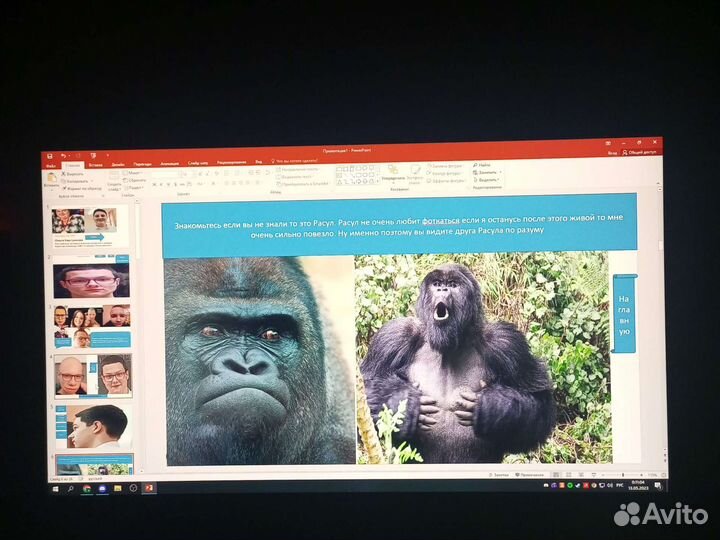Open Упорядочить arrange menu
Screen dimensions: 720x540
pos(393,173)
